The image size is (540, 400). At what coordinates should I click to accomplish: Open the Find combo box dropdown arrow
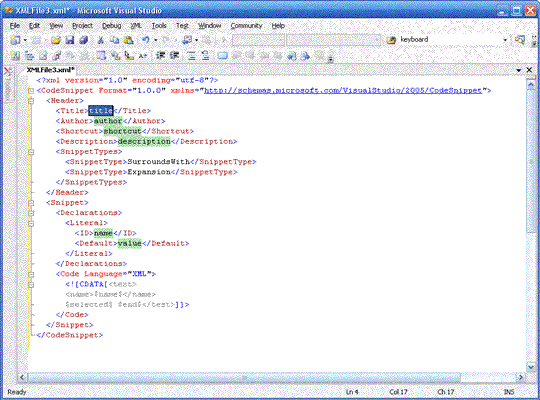[x=505, y=40]
